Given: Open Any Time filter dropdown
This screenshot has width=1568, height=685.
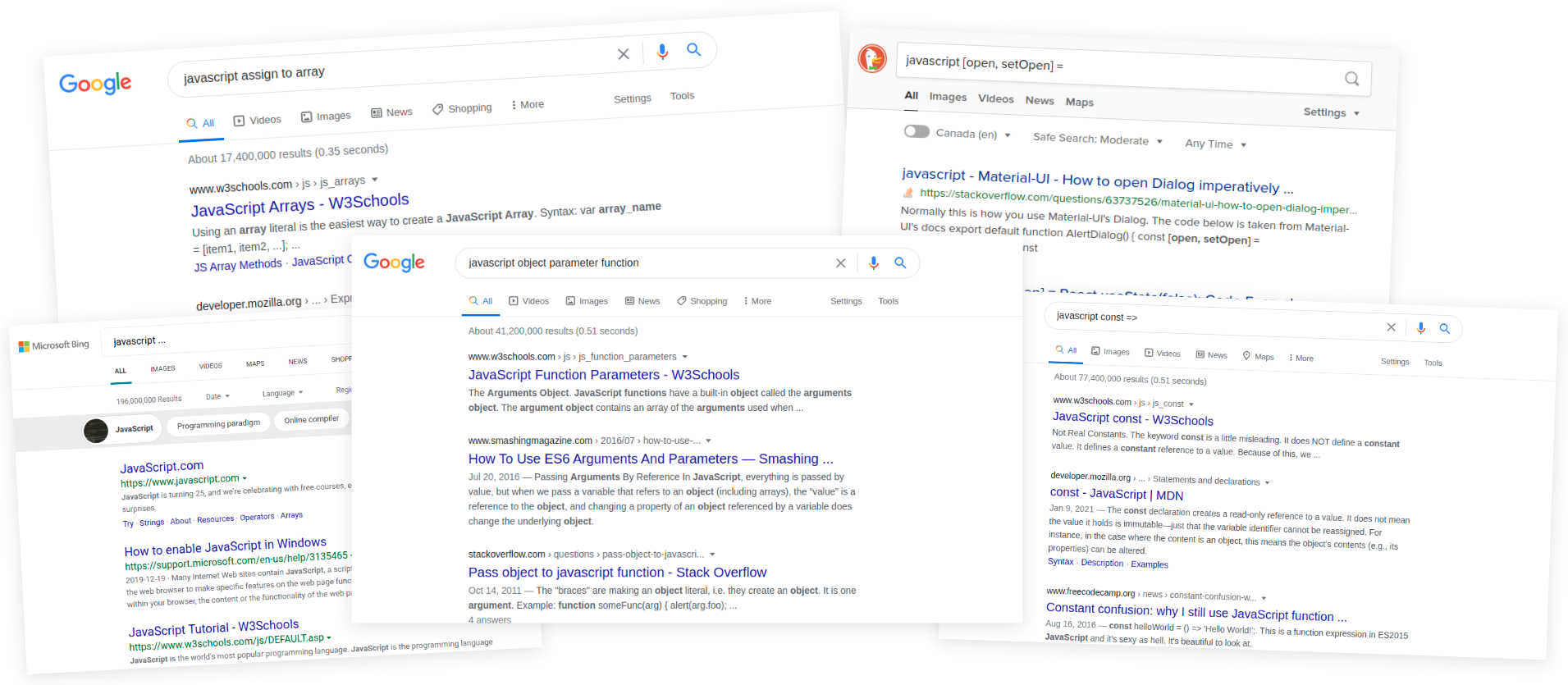Looking at the screenshot, I should tap(1215, 144).
